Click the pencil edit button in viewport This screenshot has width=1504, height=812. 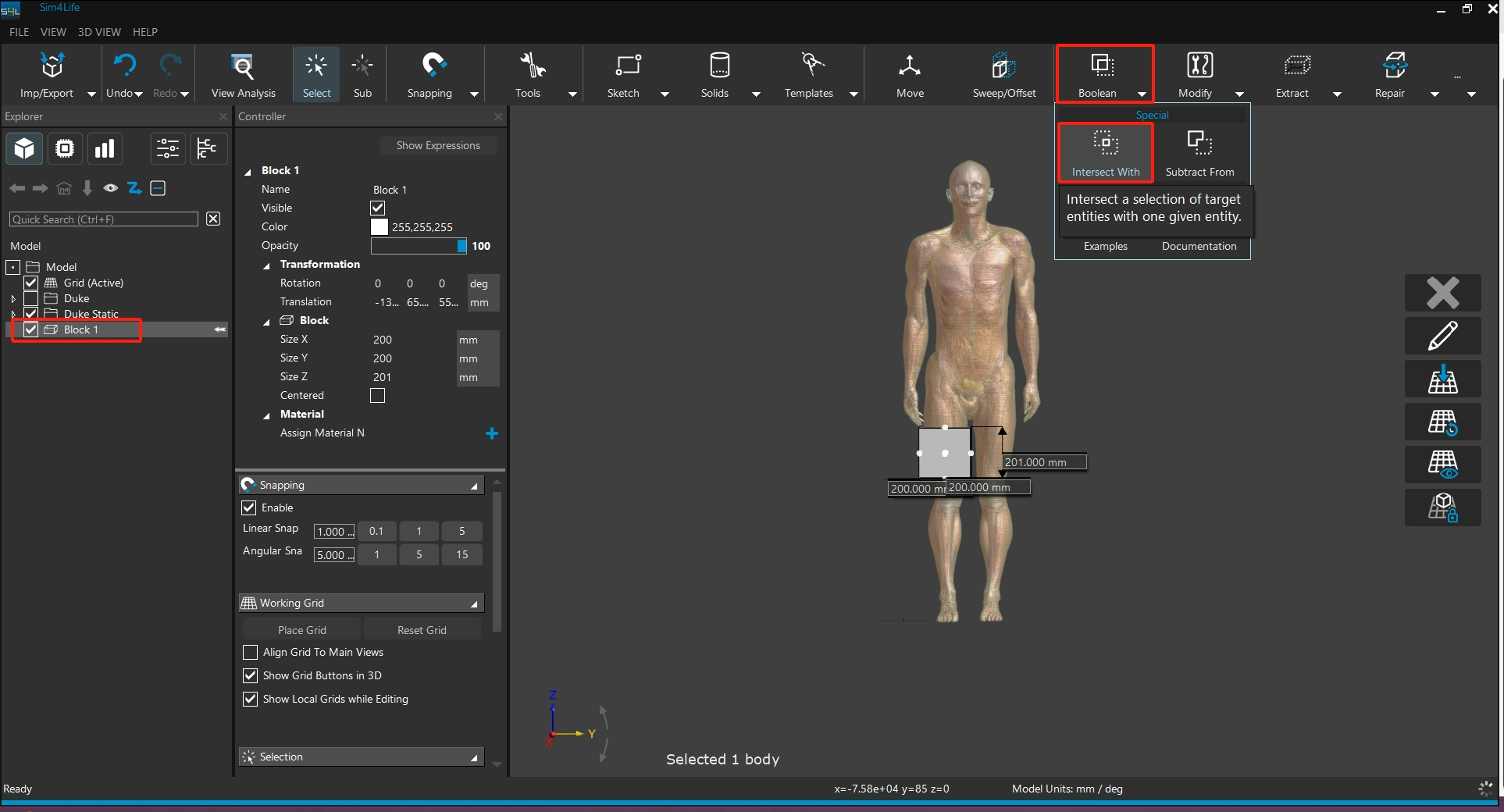(x=1442, y=336)
